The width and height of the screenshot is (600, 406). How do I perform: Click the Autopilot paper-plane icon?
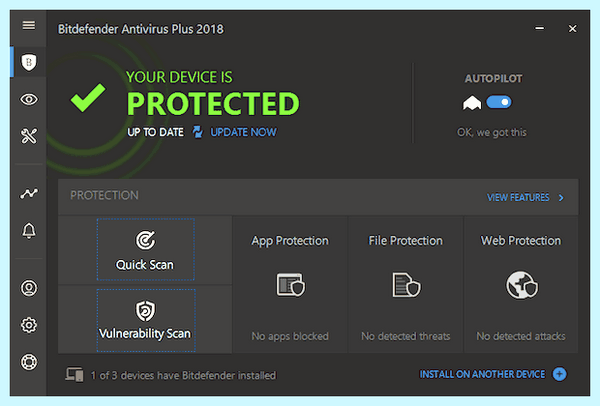[x=472, y=103]
